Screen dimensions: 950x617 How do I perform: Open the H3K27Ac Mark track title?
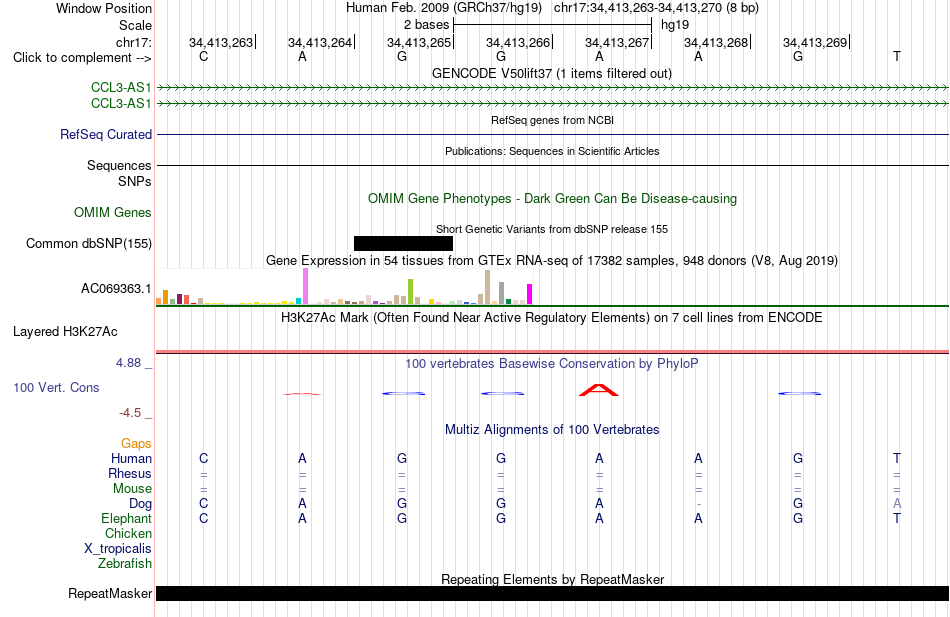pos(552,318)
